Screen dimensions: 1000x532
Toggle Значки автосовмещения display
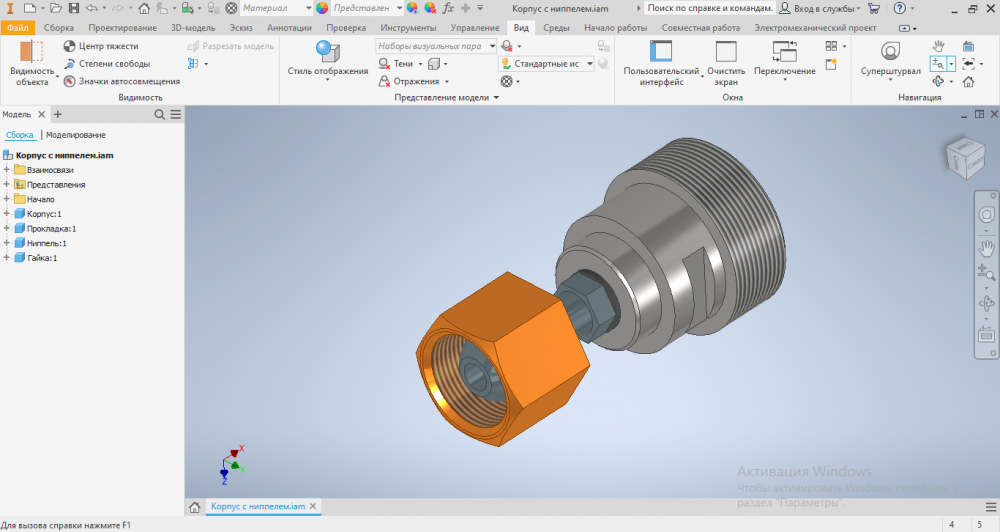[69, 81]
